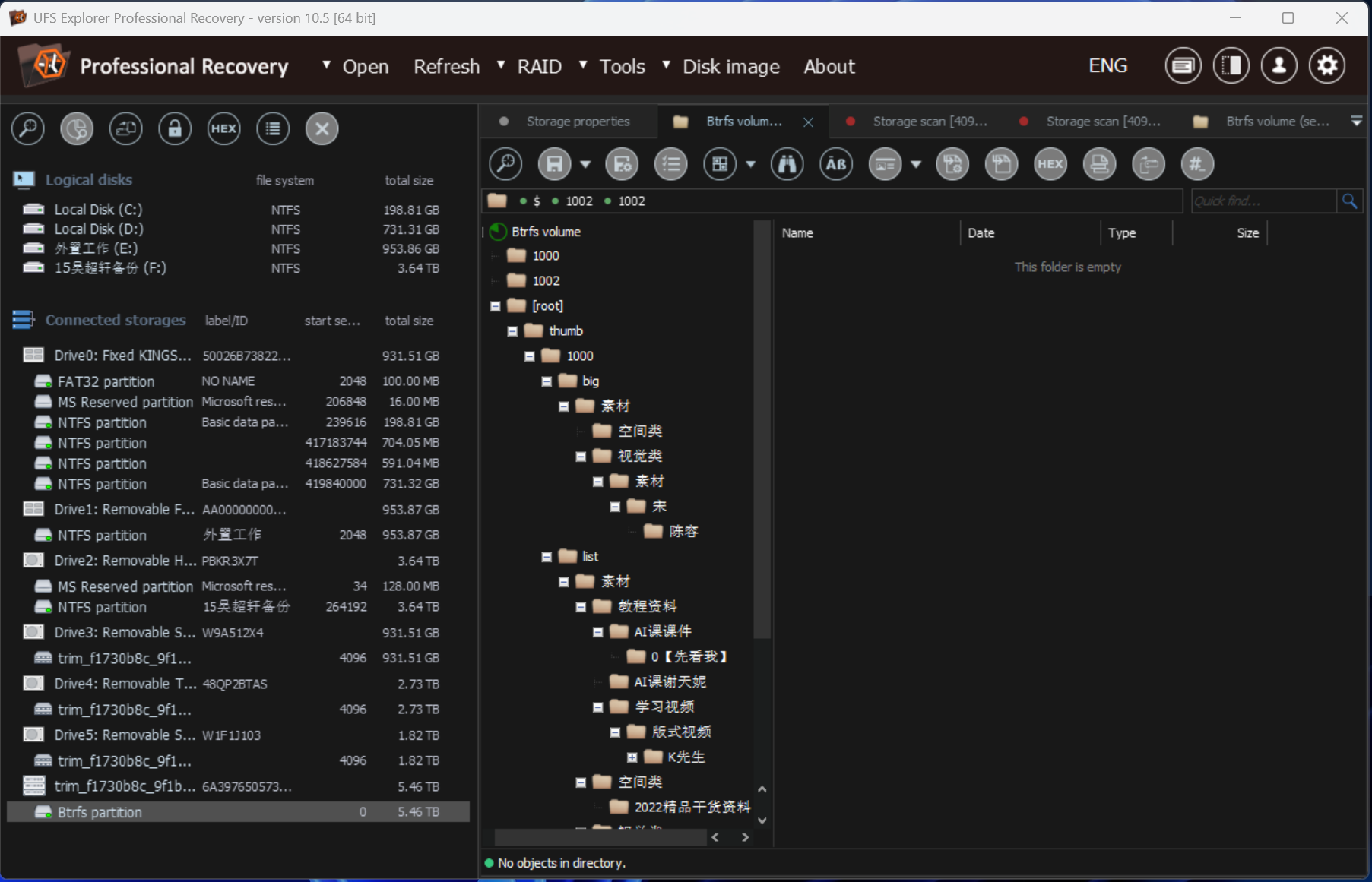Expand the K先生 folder node
Image resolution: width=1372 pixels, height=882 pixels.
[632, 757]
